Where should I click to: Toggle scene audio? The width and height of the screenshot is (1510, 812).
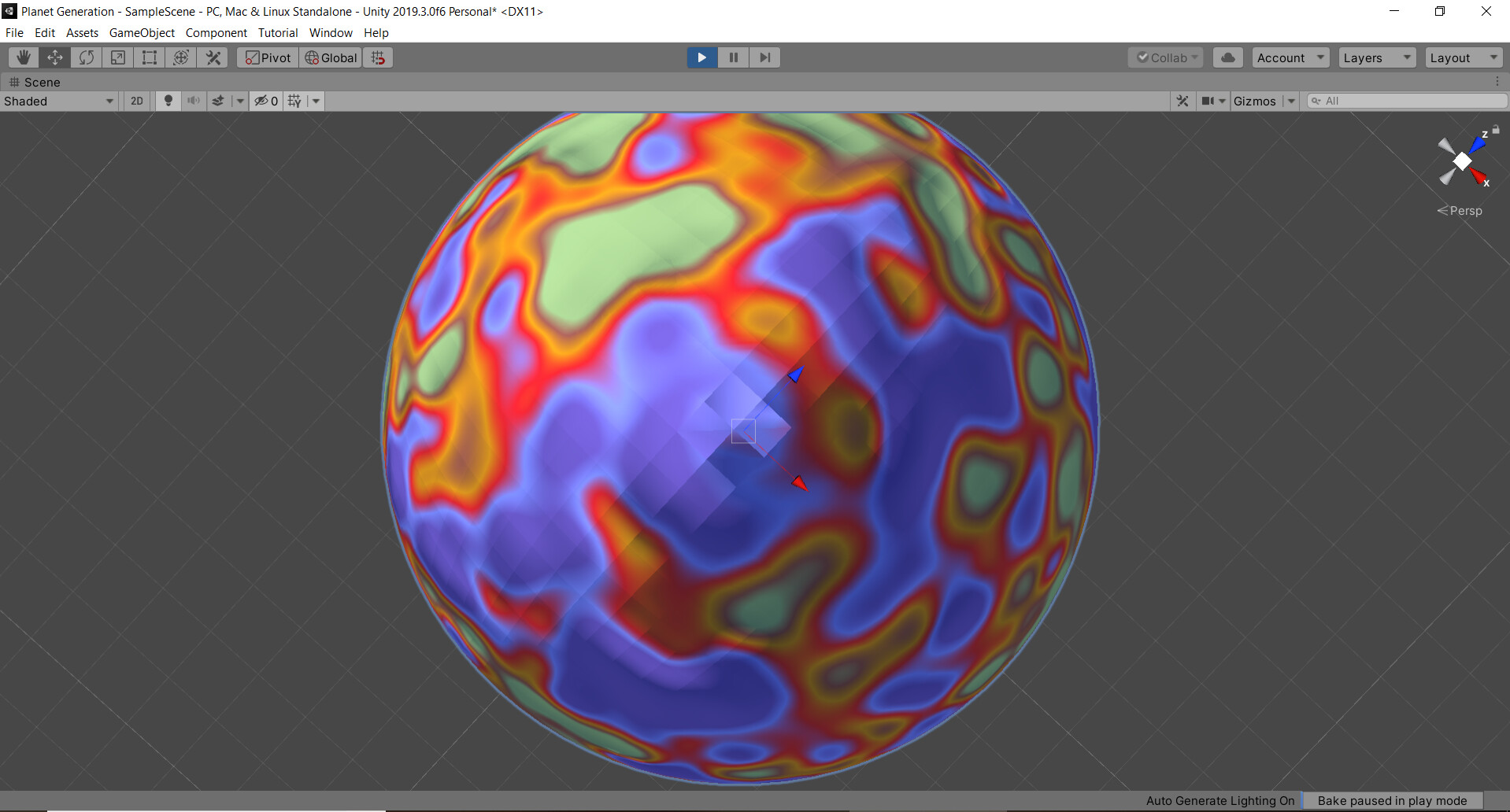(193, 101)
